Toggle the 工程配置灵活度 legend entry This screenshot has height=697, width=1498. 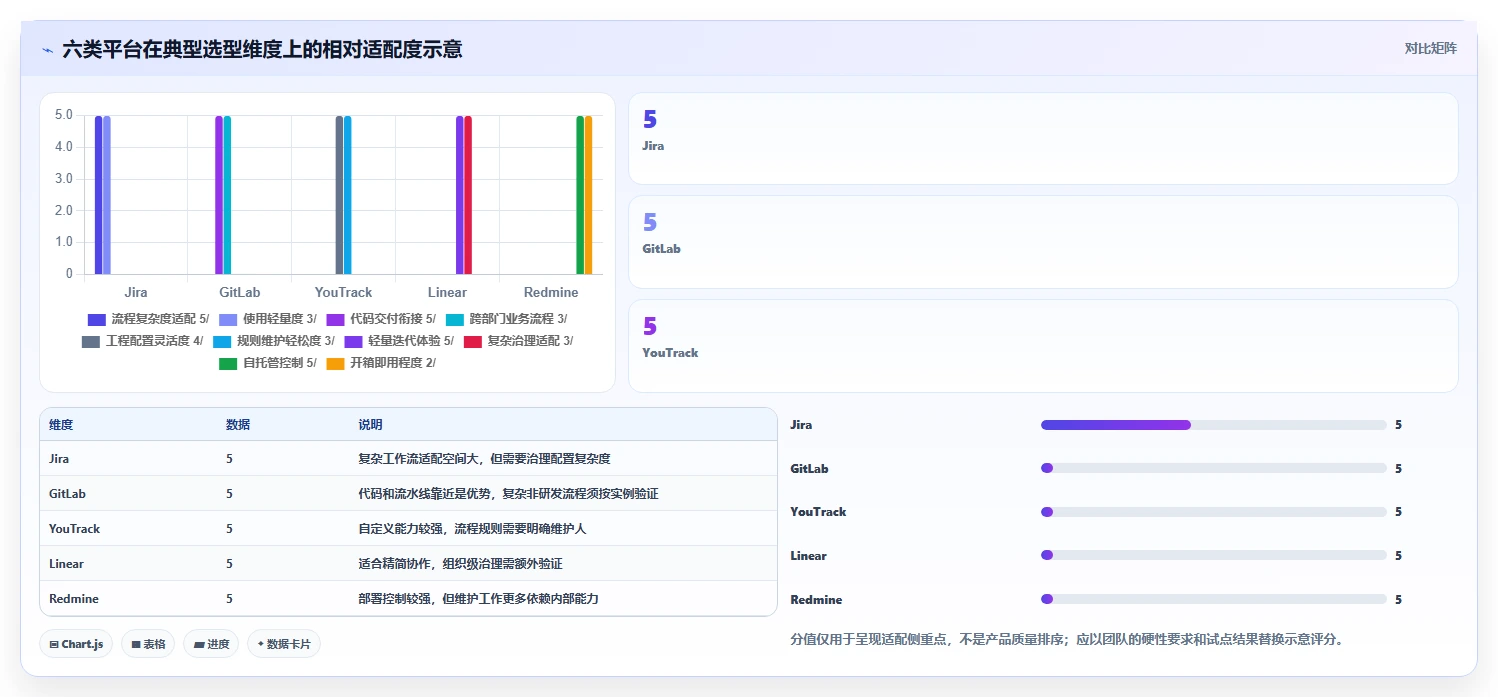coord(142,341)
